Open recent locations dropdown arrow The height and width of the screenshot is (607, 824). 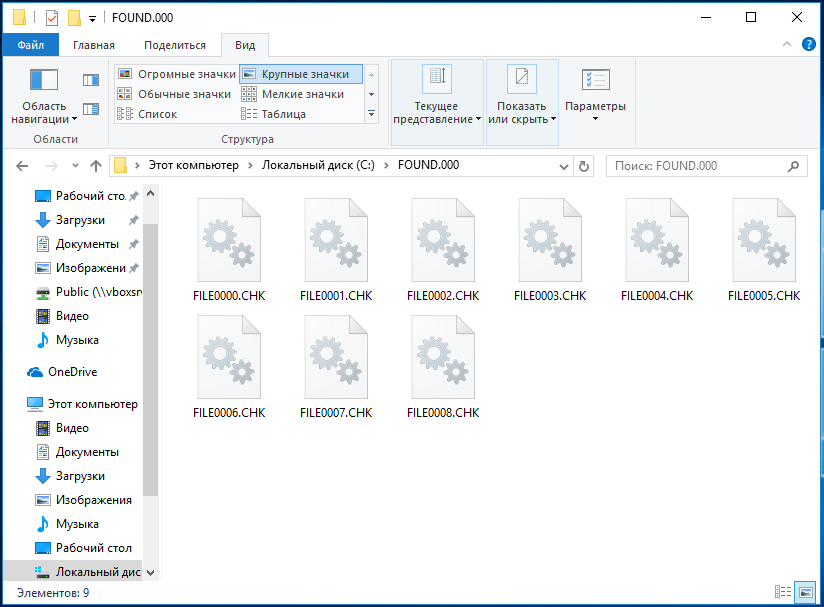point(75,166)
